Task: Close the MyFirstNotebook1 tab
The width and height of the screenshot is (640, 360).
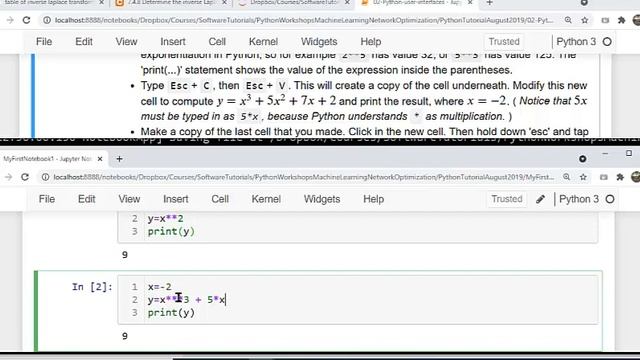Action: (100, 159)
